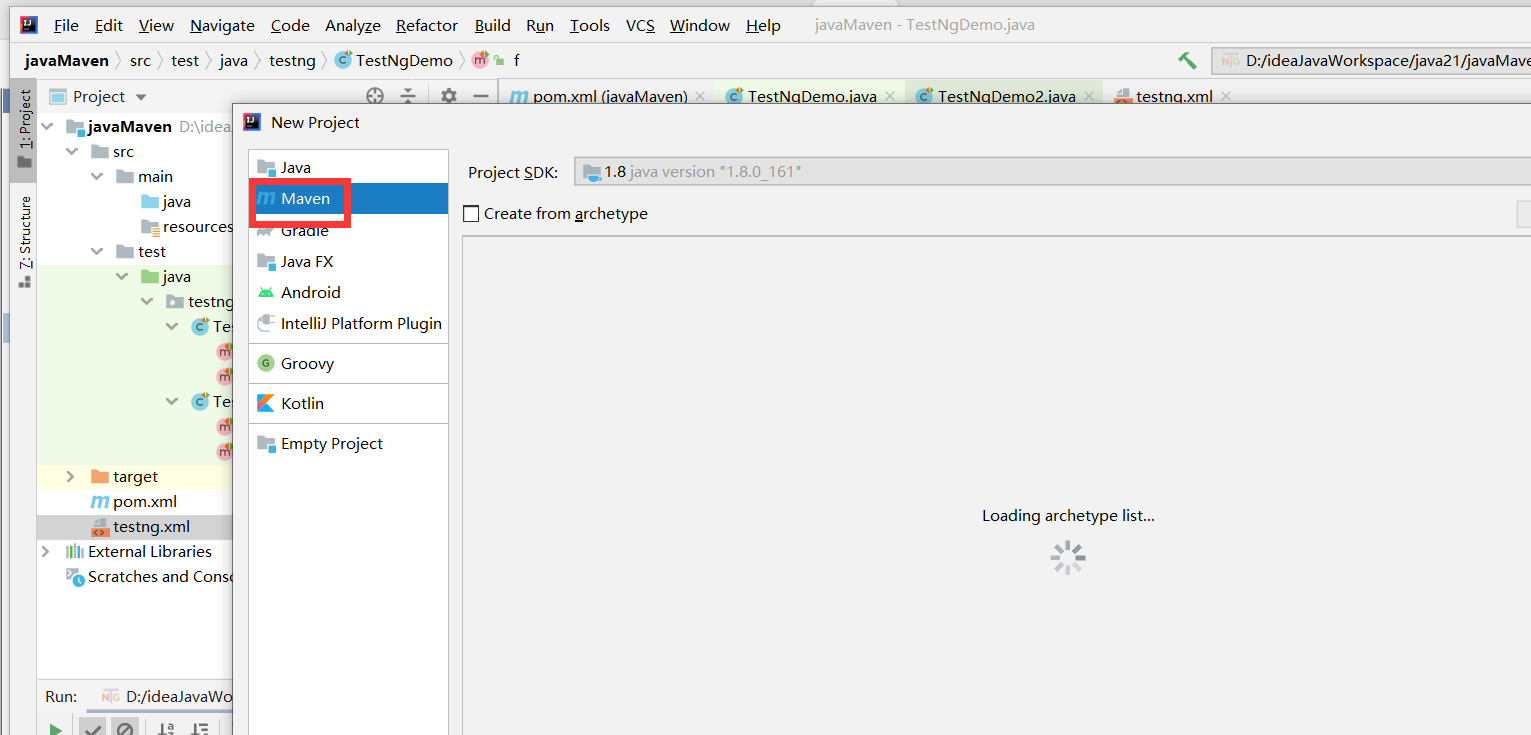1531x735 pixels.
Task: Open the File menu
Action: 66,25
